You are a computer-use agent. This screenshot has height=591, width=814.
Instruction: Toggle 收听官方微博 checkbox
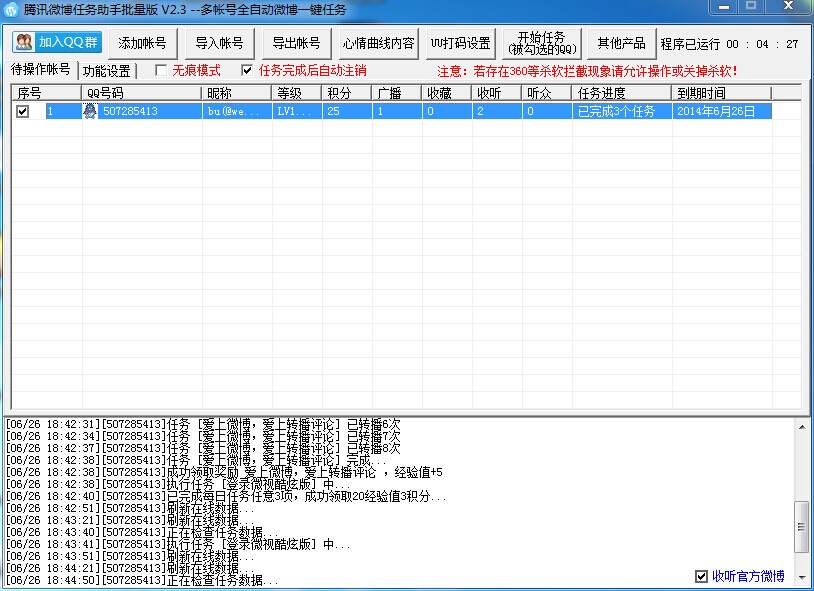(x=701, y=576)
